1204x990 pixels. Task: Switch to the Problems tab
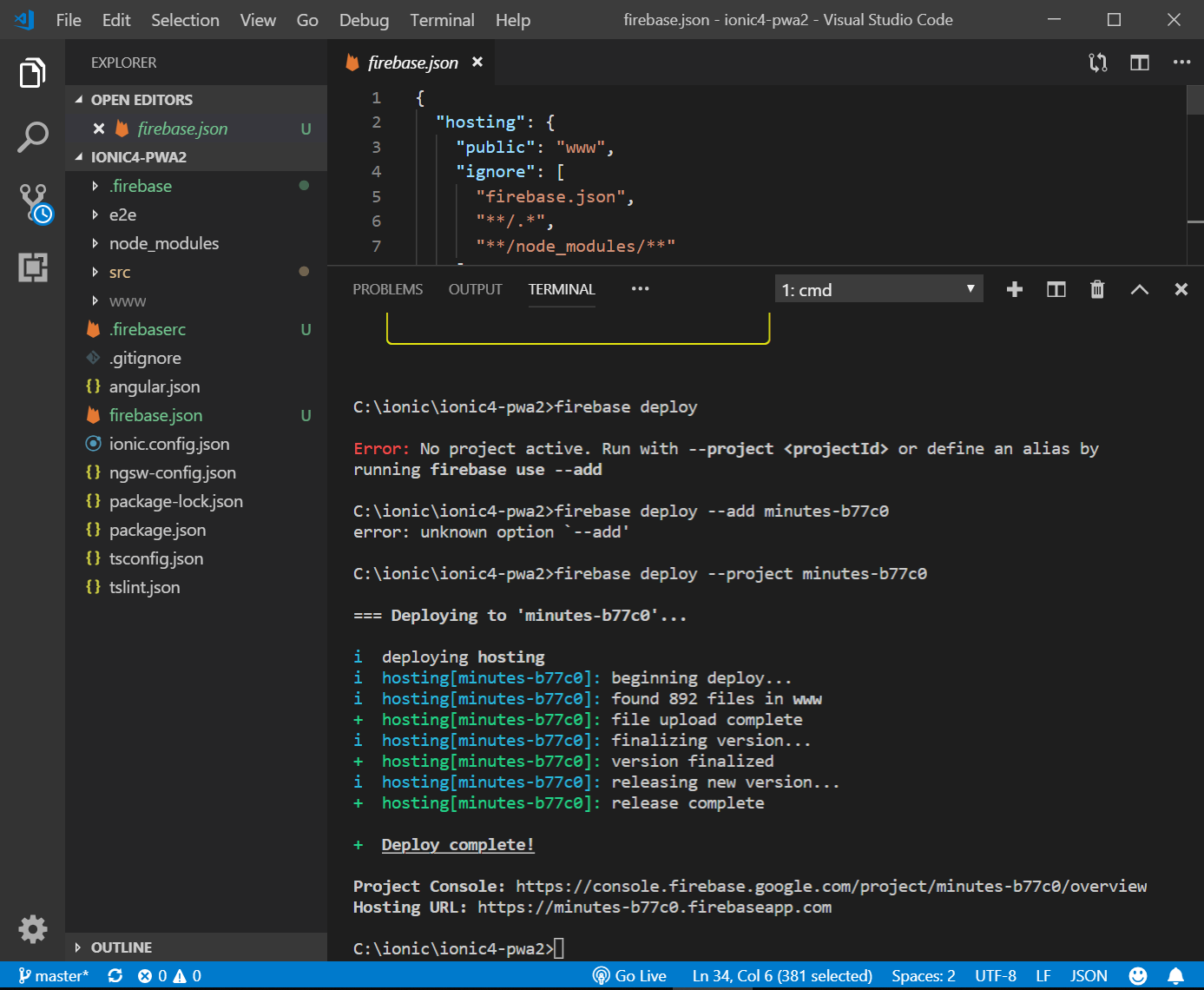pos(387,290)
